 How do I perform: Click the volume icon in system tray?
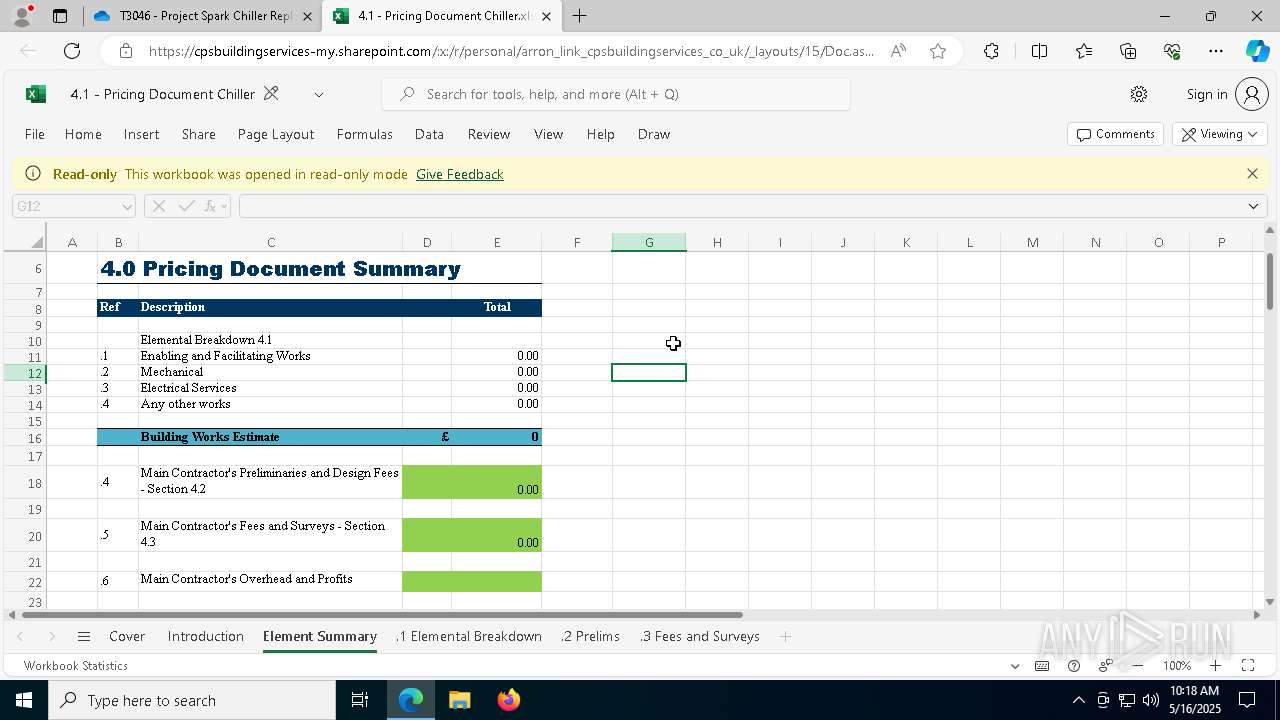(x=1150, y=700)
